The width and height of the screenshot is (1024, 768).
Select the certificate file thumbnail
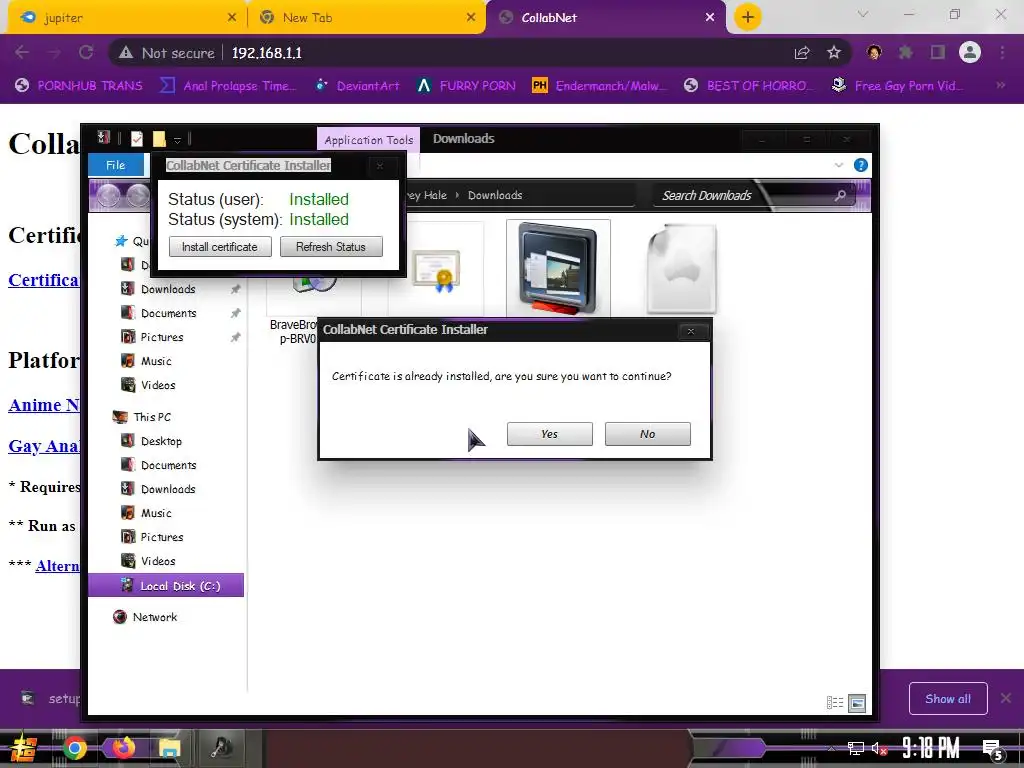[436, 269]
